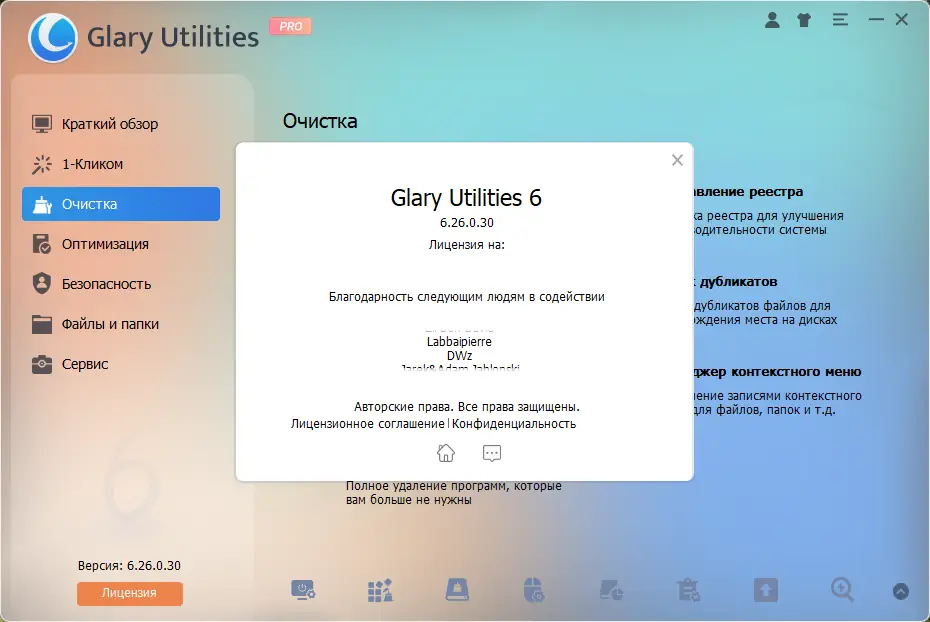
Task: Open the Безопасность section
Action: [121, 284]
